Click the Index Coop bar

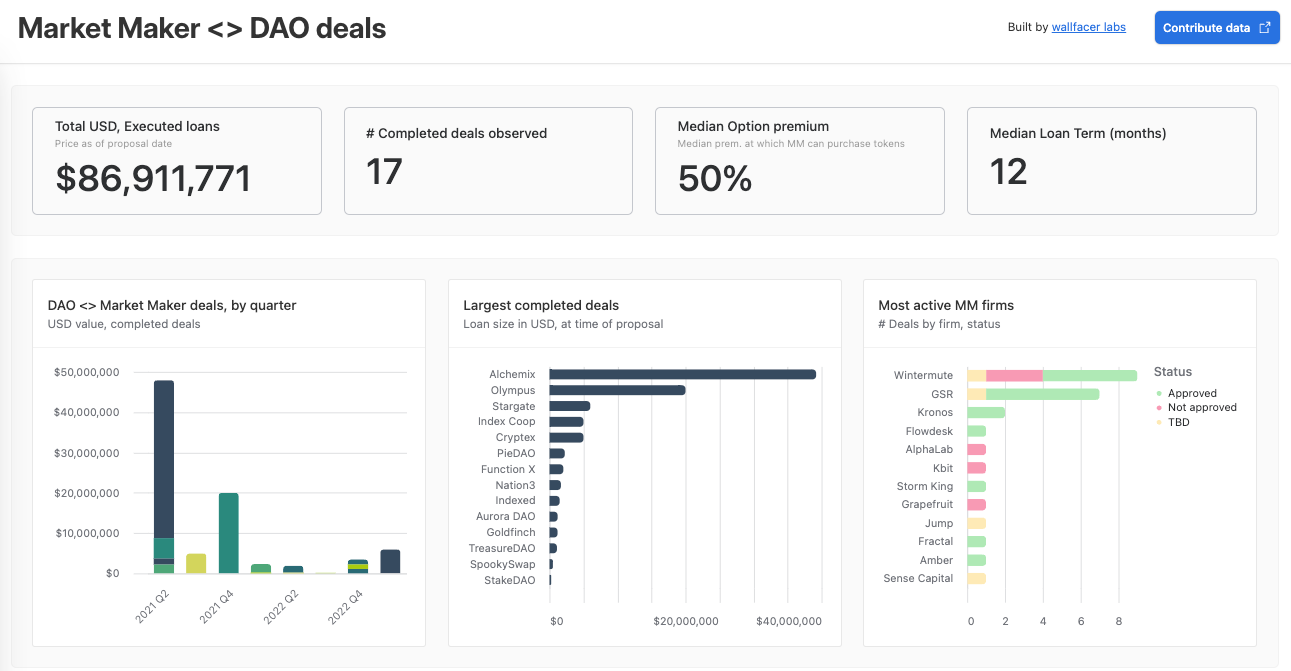pos(567,422)
